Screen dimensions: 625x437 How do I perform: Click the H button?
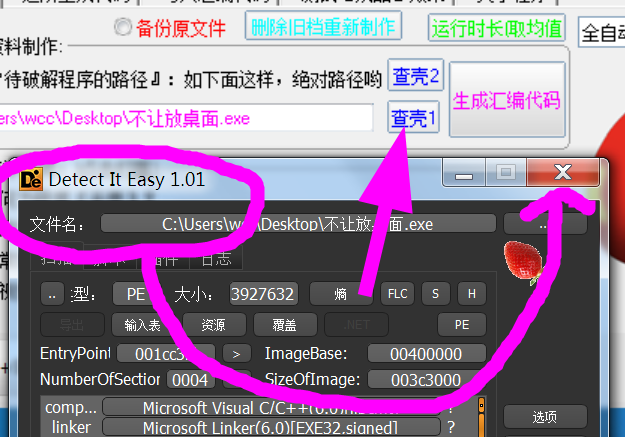tap(472, 294)
